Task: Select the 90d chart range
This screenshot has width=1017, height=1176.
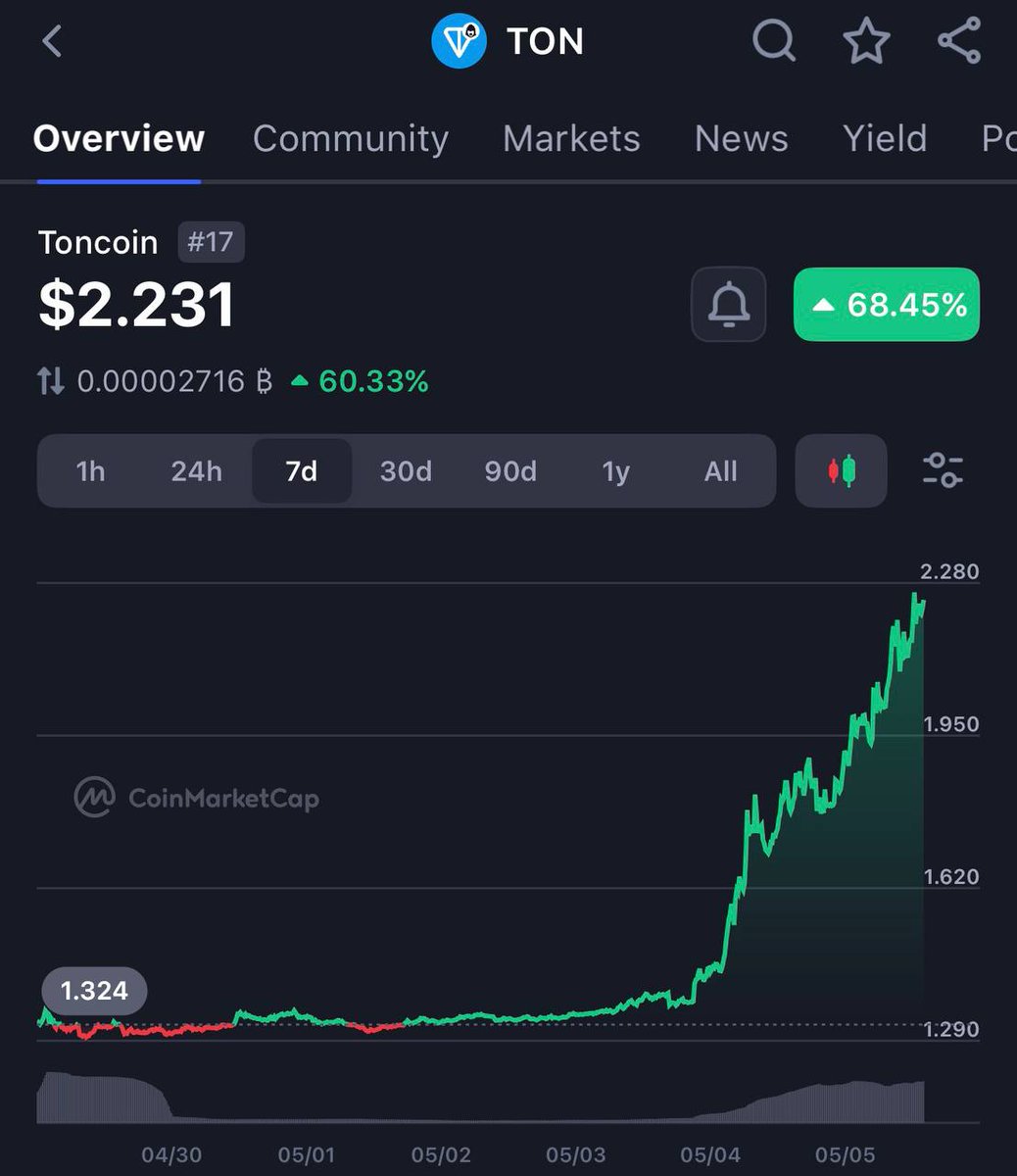Action: click(x=510, y=471)
